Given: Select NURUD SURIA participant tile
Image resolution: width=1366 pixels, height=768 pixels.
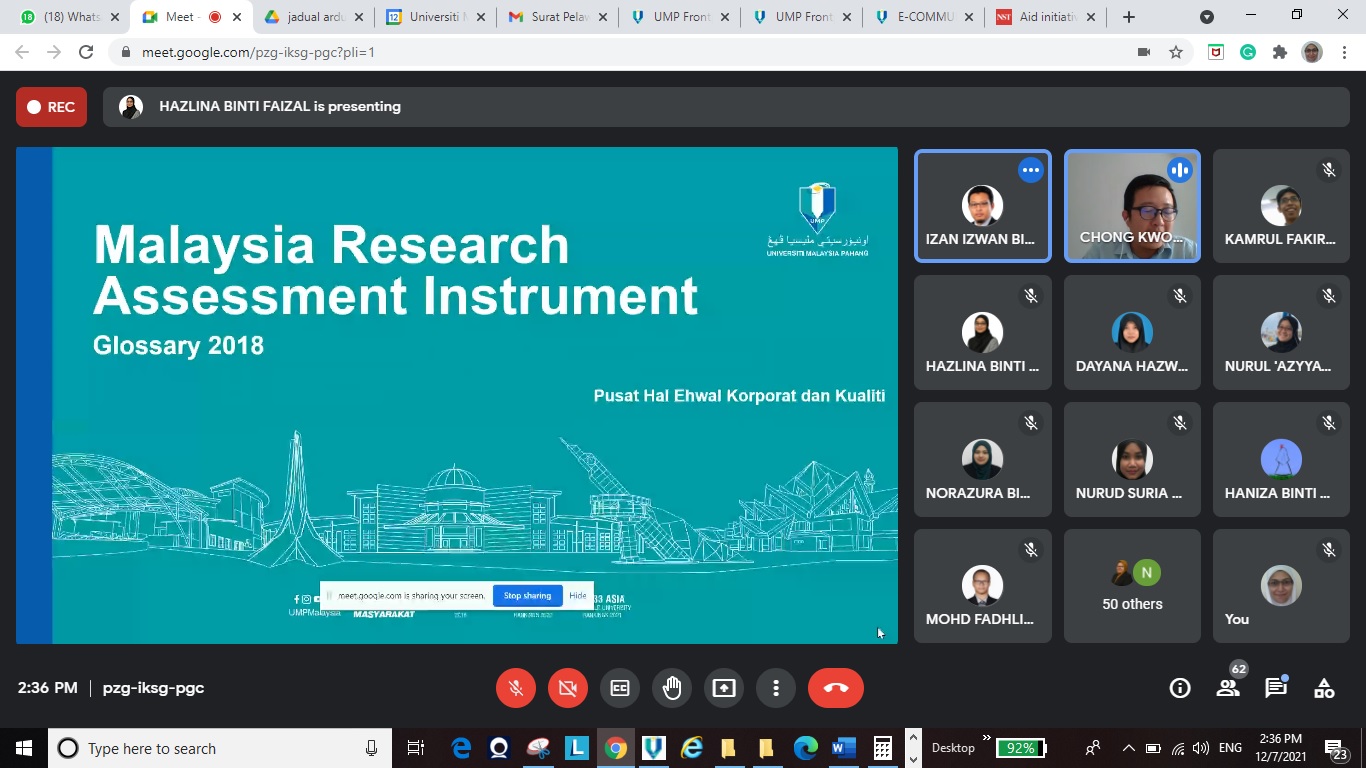Looking at the screenshot, I should (x=1132, y=460).
